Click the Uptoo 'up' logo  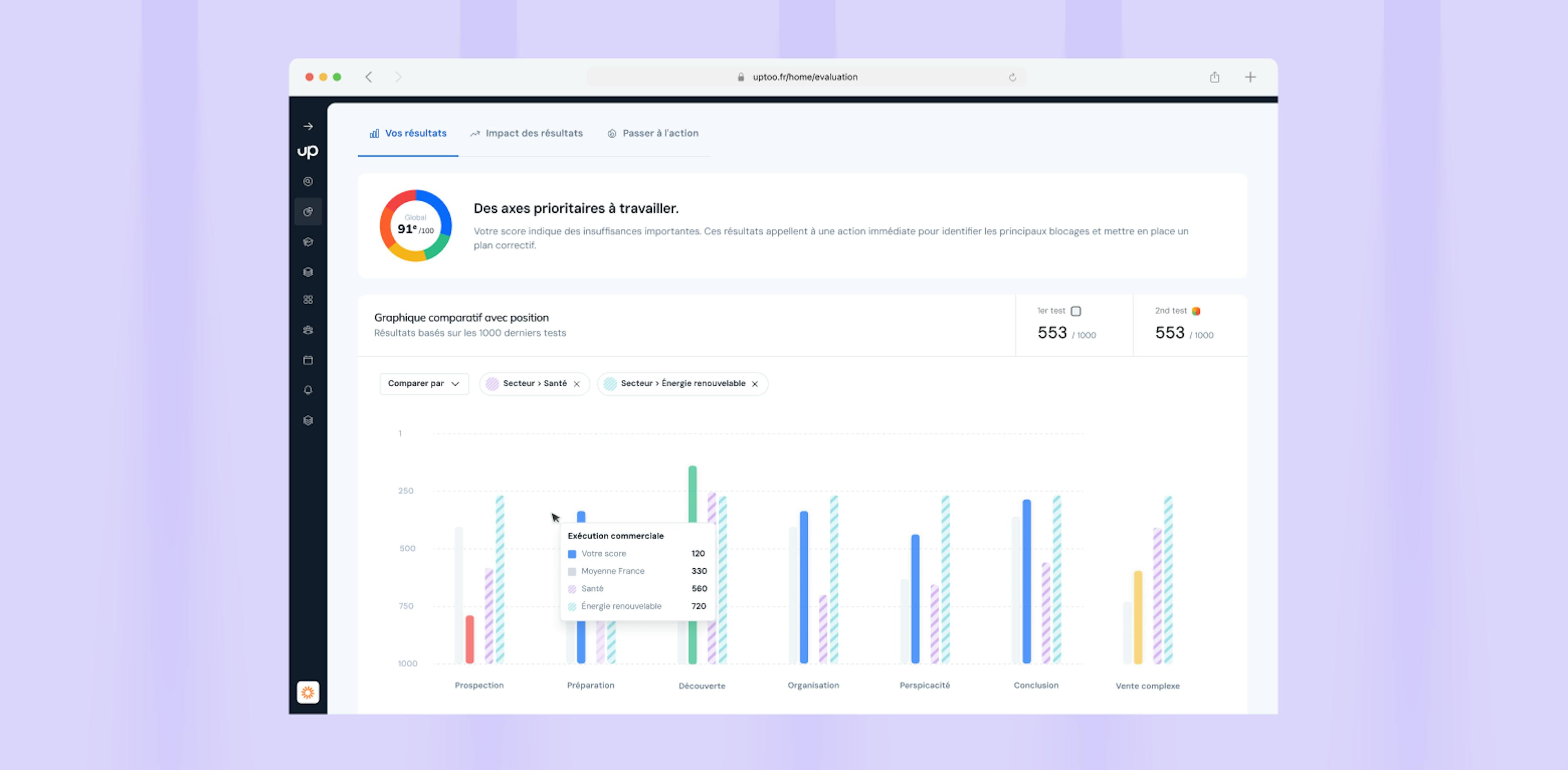(x=308, y=151)
